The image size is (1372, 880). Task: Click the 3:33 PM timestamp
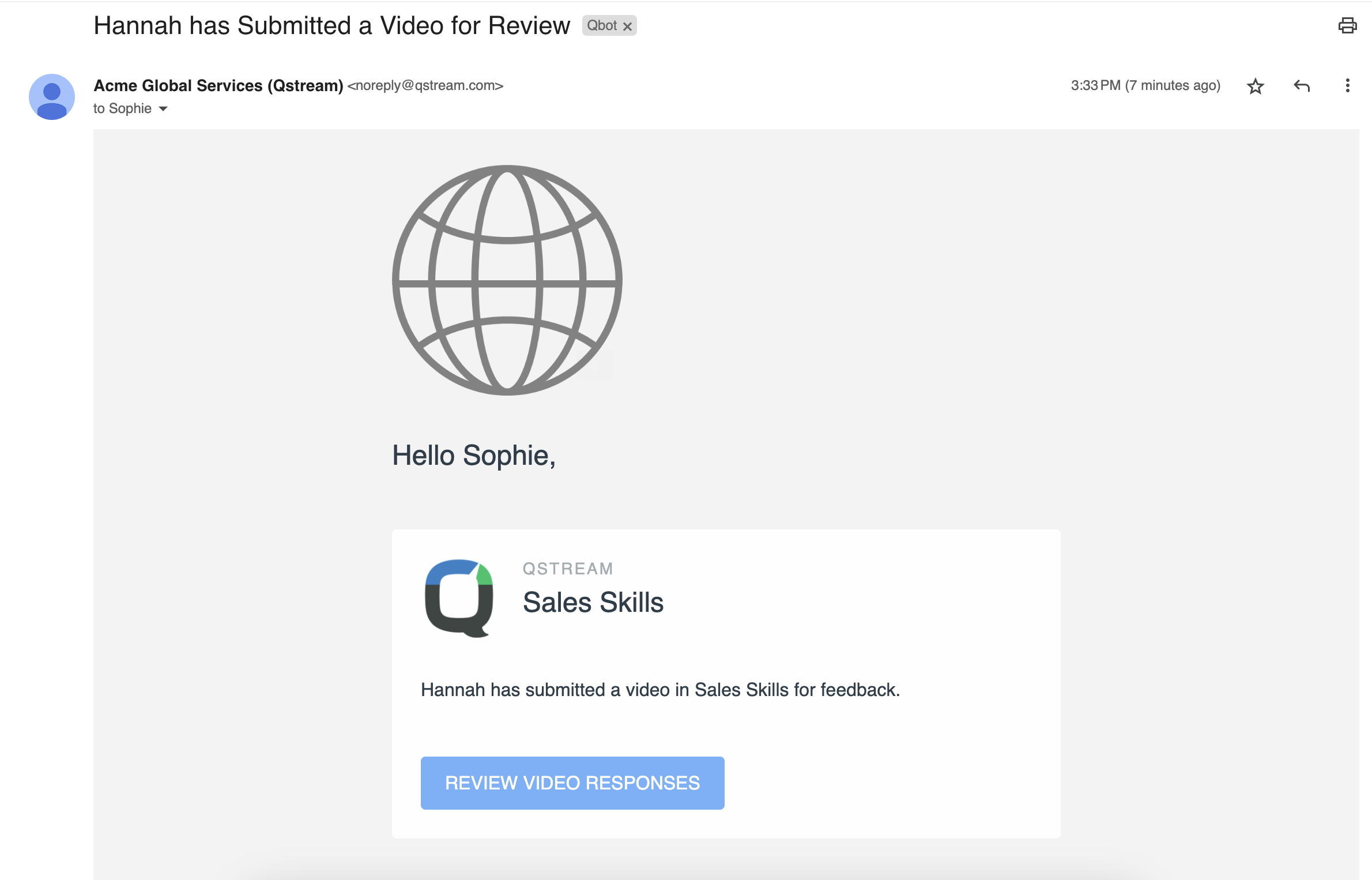(x=1145, y=85)
